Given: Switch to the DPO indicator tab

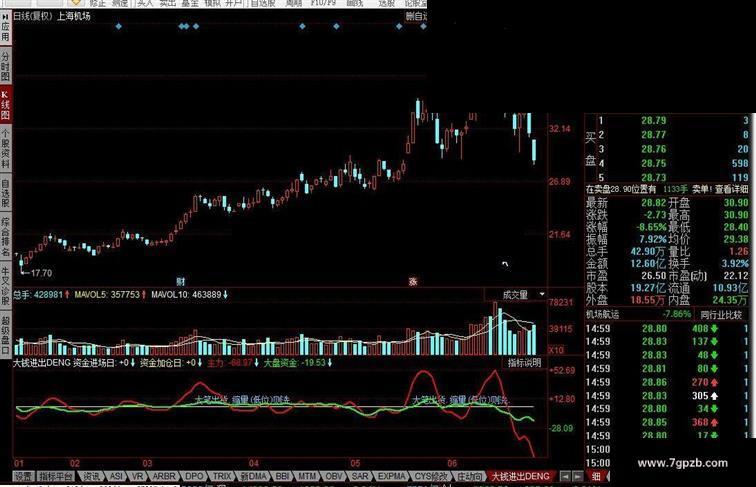Looking at the screenshot, I should [194, 476].
